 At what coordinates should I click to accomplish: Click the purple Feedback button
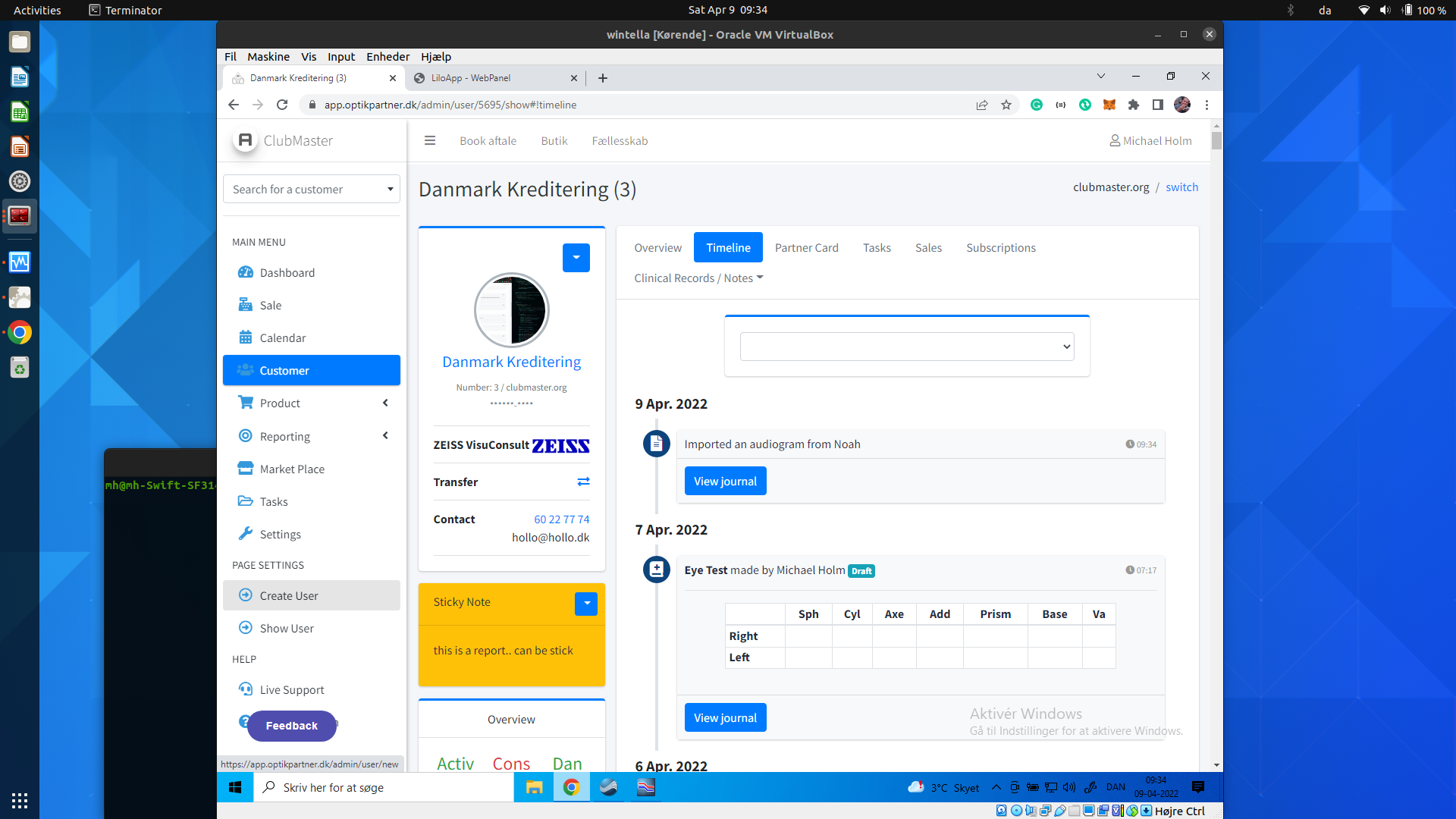(291, 726)
